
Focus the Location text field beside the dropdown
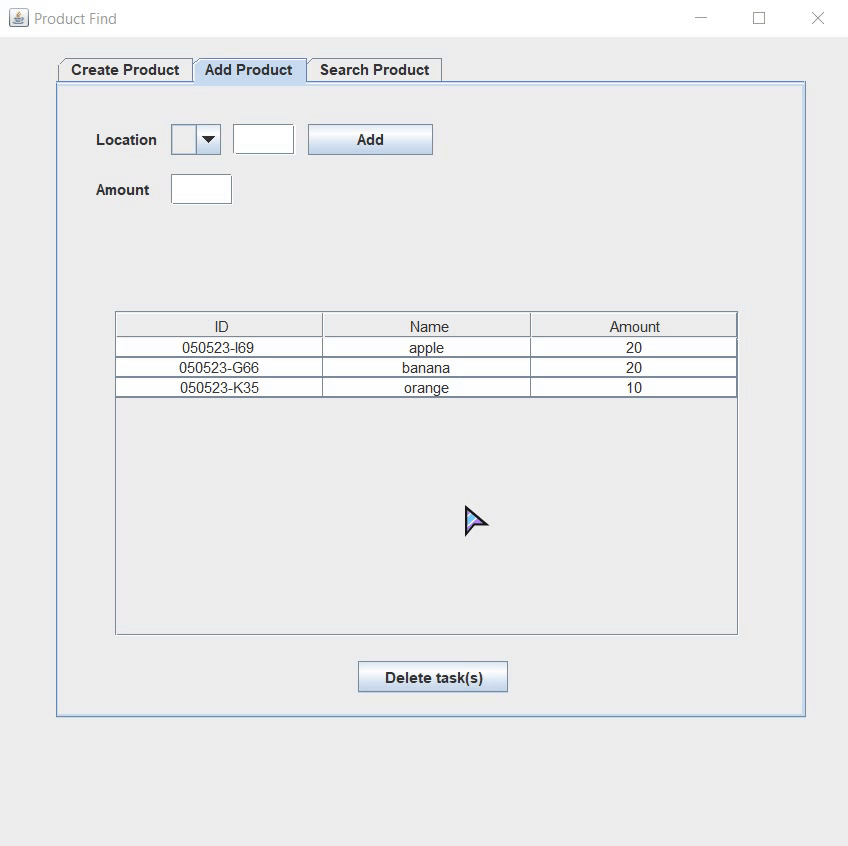coord(263,139)
